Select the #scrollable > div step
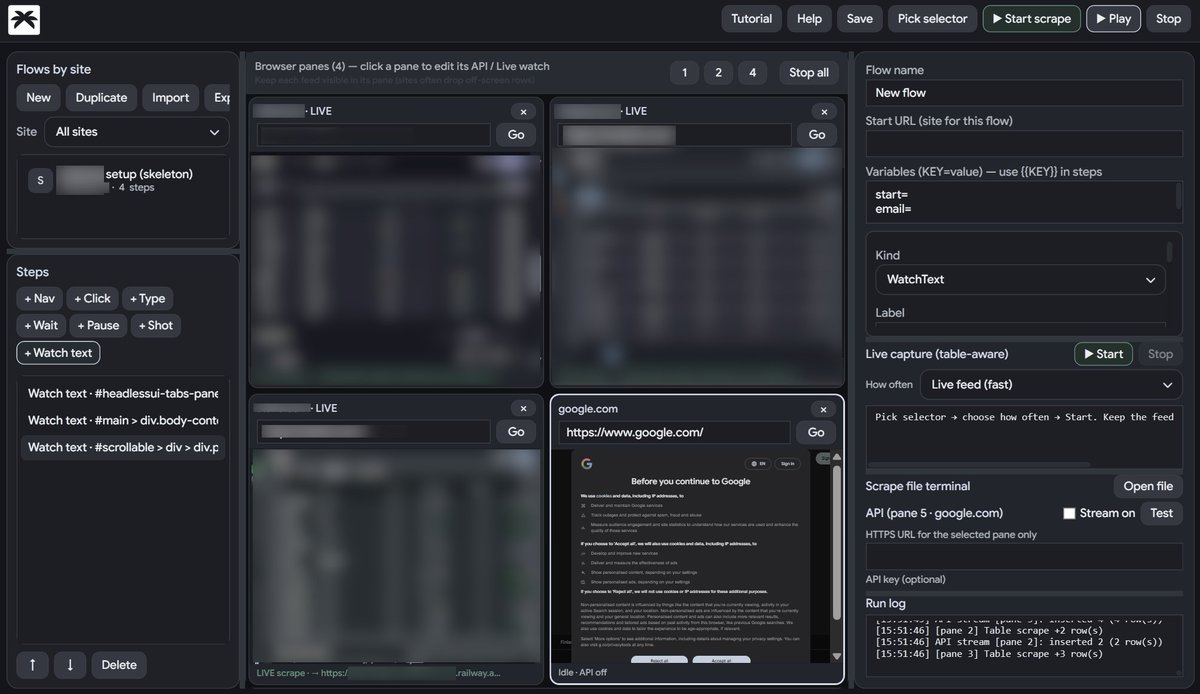This screenshot has height=694, width=1200. 122,447
